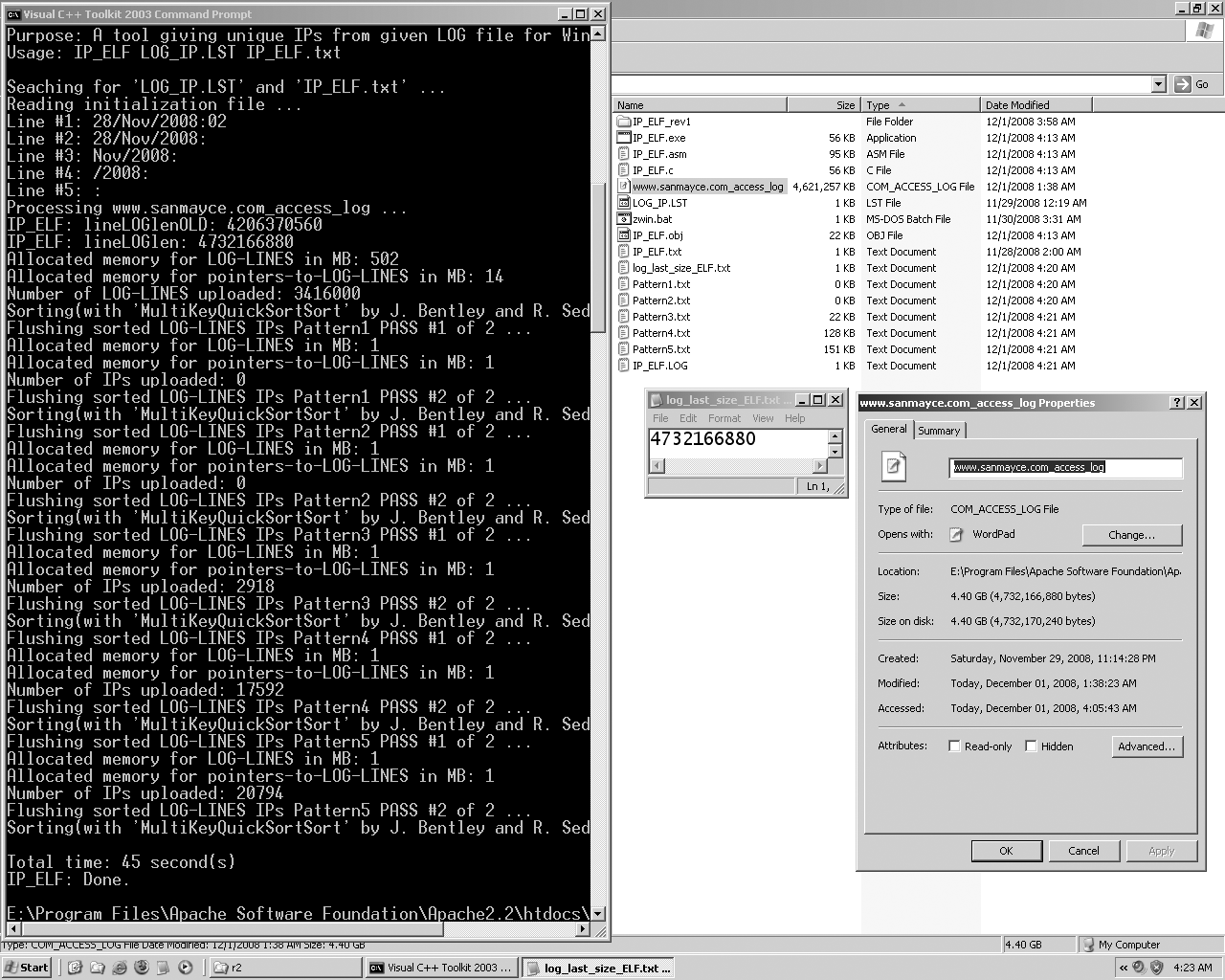This screenshot has width=1225, height=980.
Task: Select the zwin.bat batch file icon
Action: [x=624, y=219]
